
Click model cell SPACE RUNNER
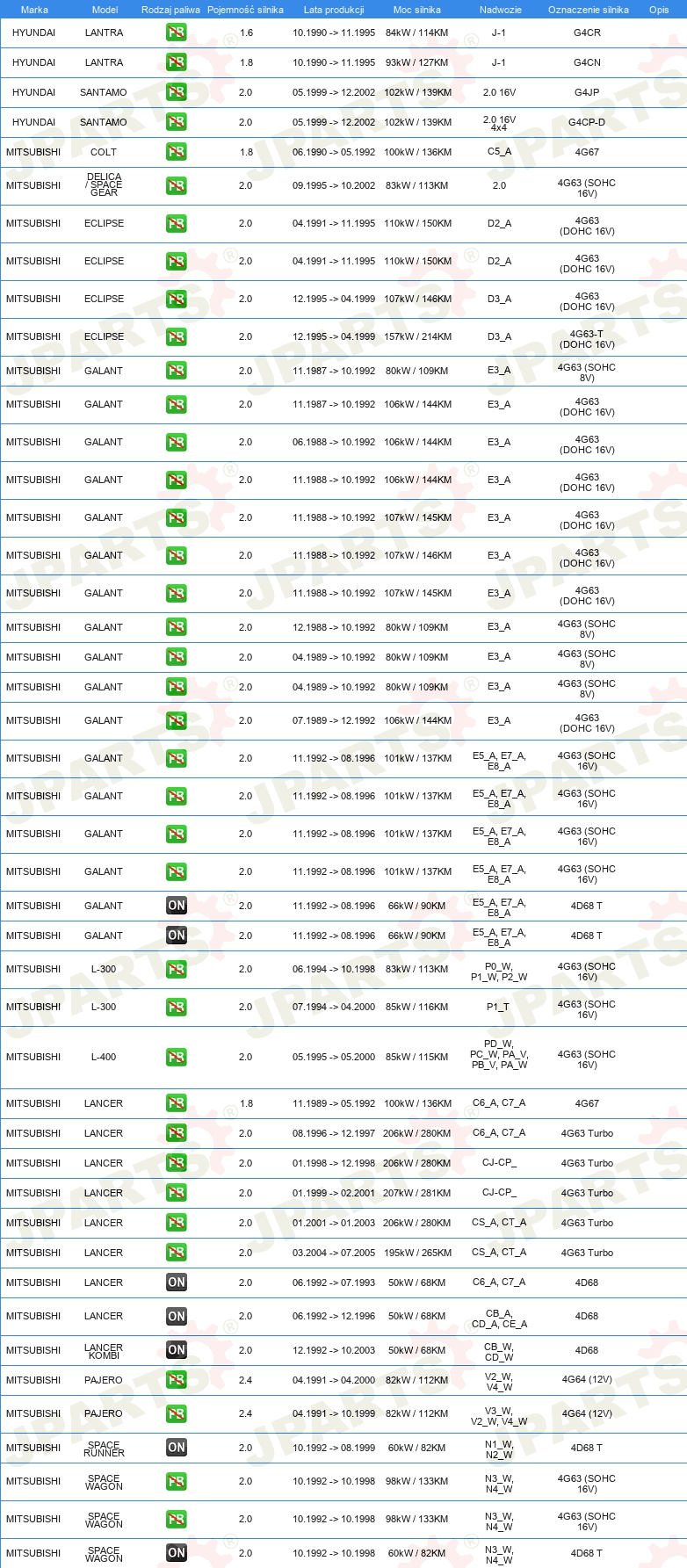[104, 1449]
